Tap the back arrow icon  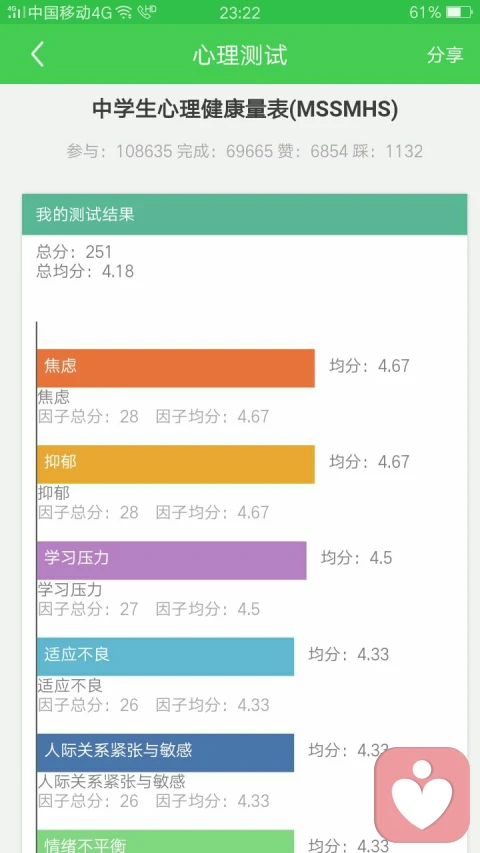[x=37, y=54]
